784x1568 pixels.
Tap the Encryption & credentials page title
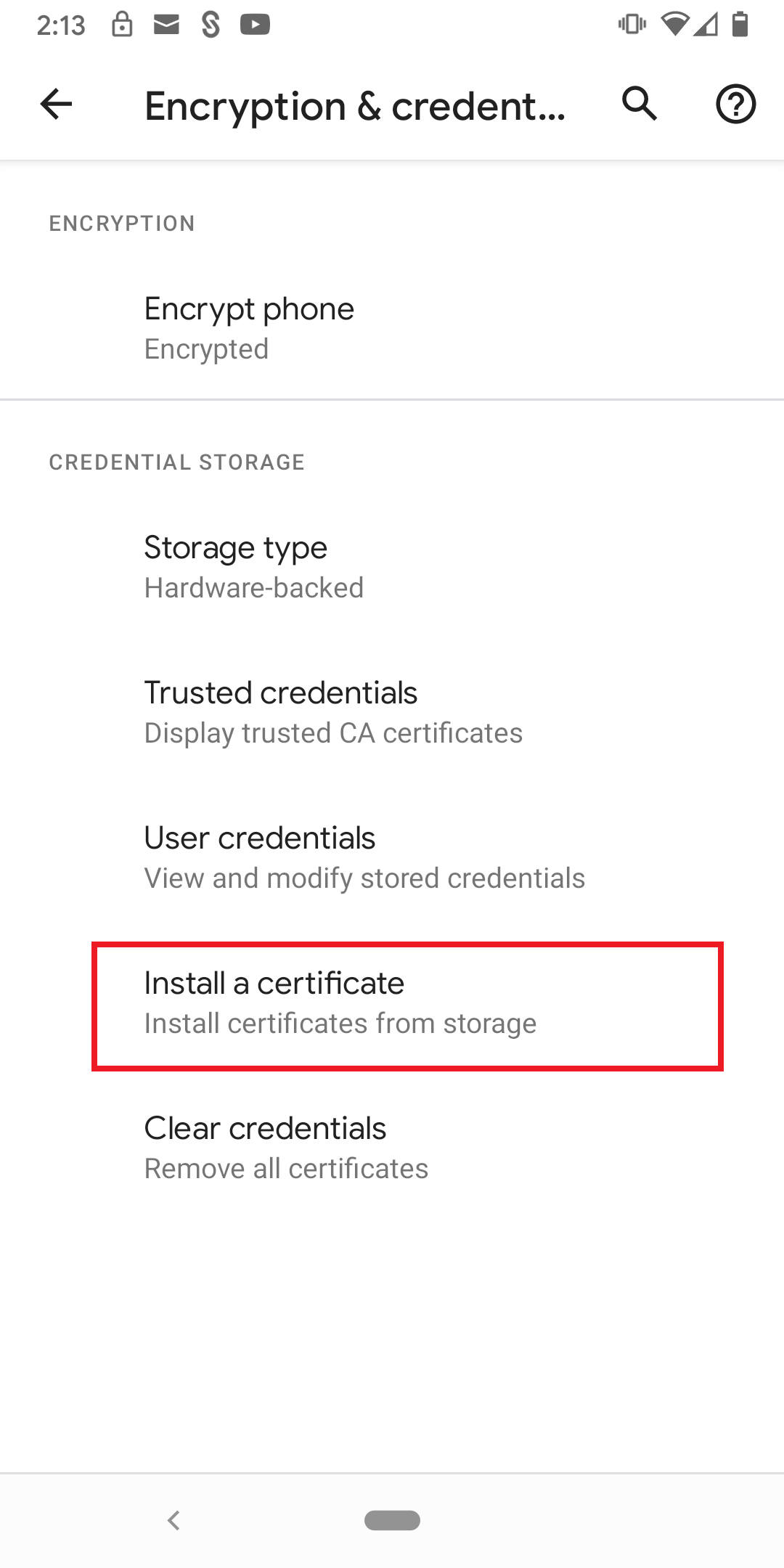tap(355, 107)
